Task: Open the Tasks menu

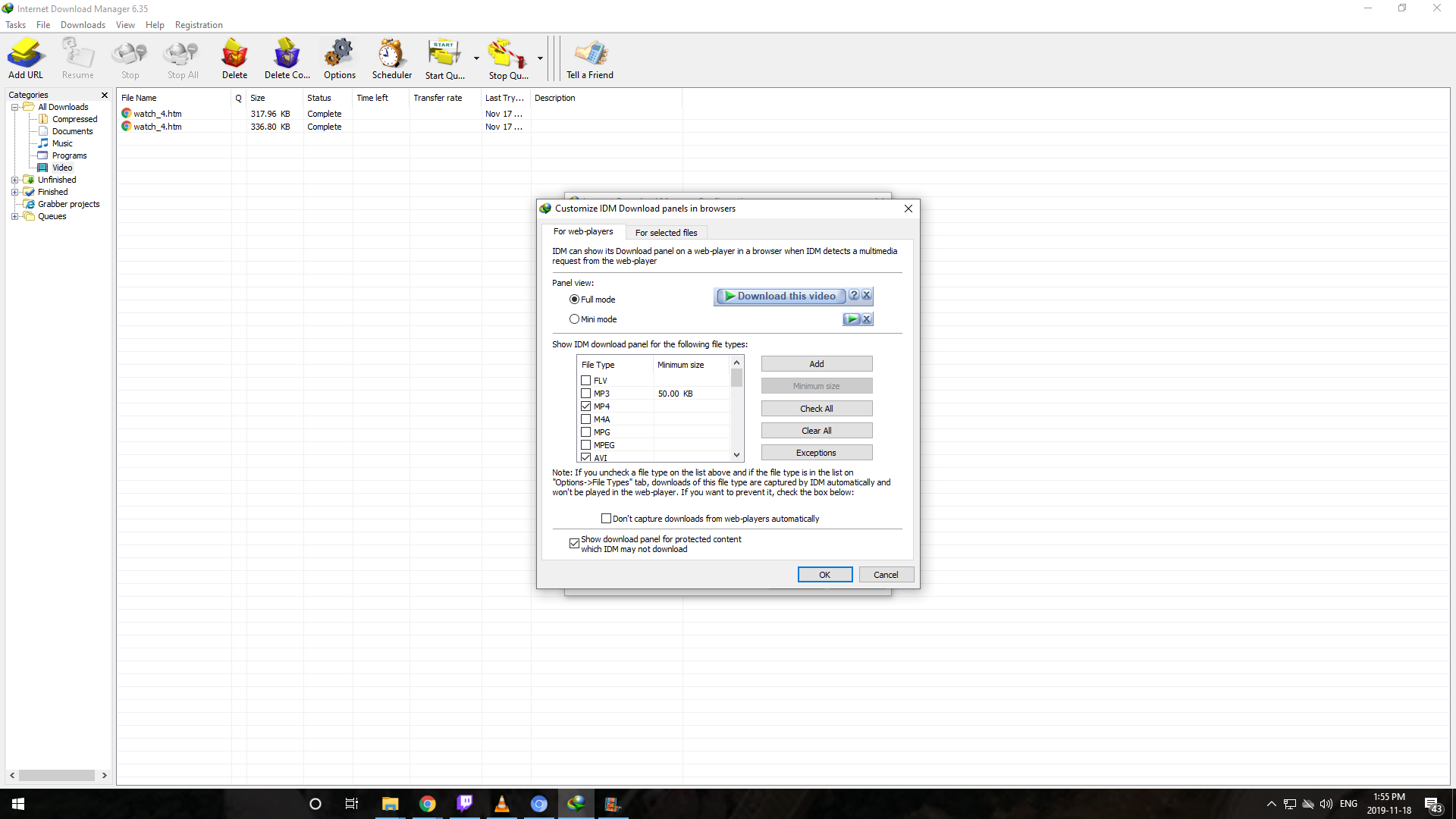Action: (x=15, y=25)
